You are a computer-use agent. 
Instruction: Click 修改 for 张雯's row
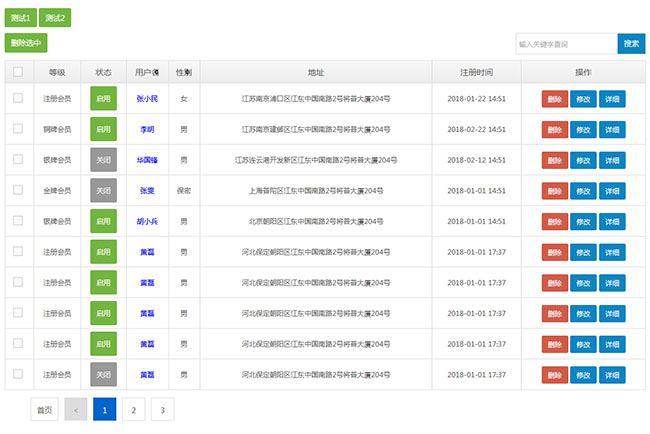click(x=583, y=191)
